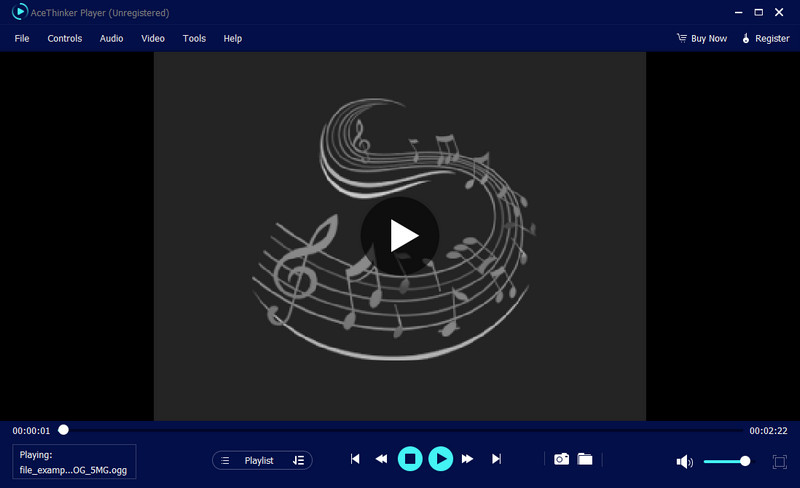Skip to the next track
The height and width of the screenshot is (488, 800).
[x=496, y=459]
